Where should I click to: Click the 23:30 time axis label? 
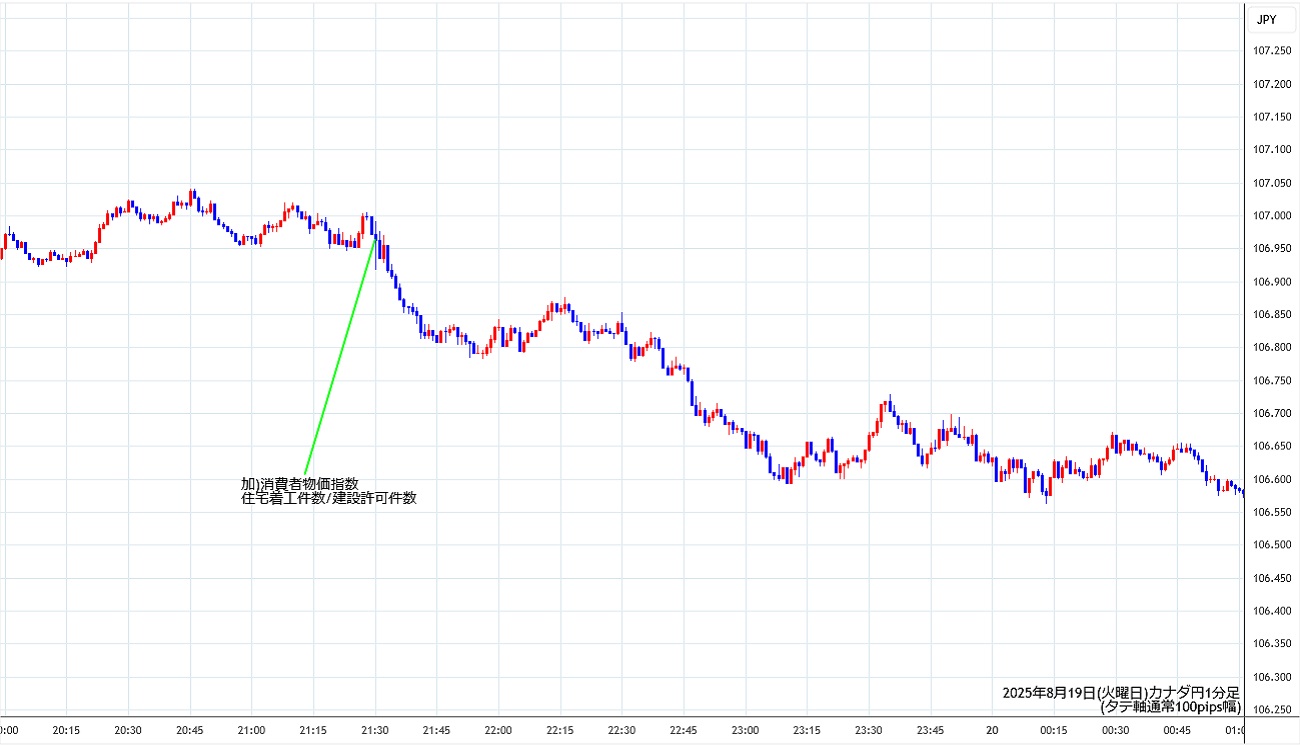coord(869,731)
